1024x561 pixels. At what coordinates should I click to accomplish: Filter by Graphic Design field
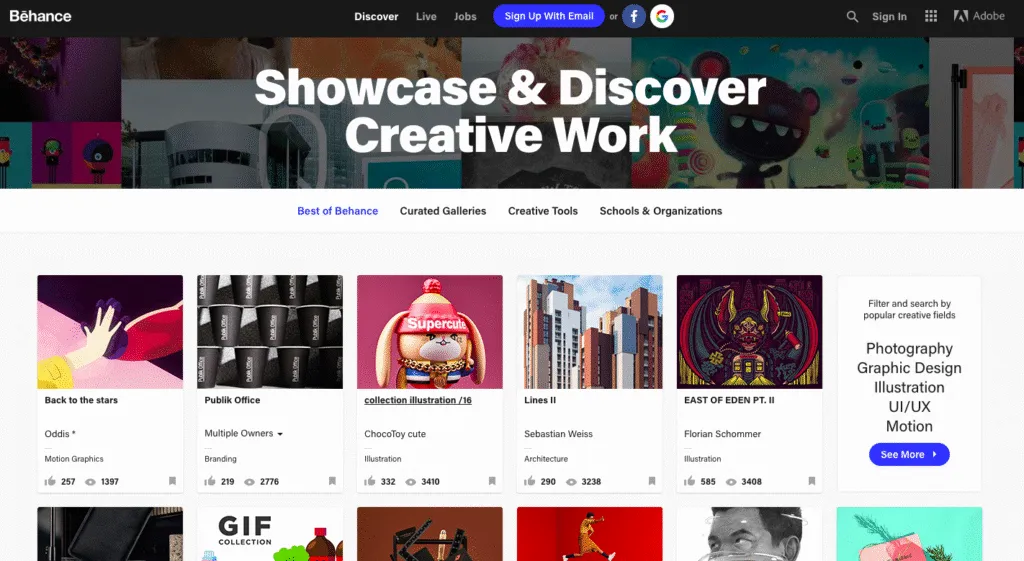(x=909, y=368)
